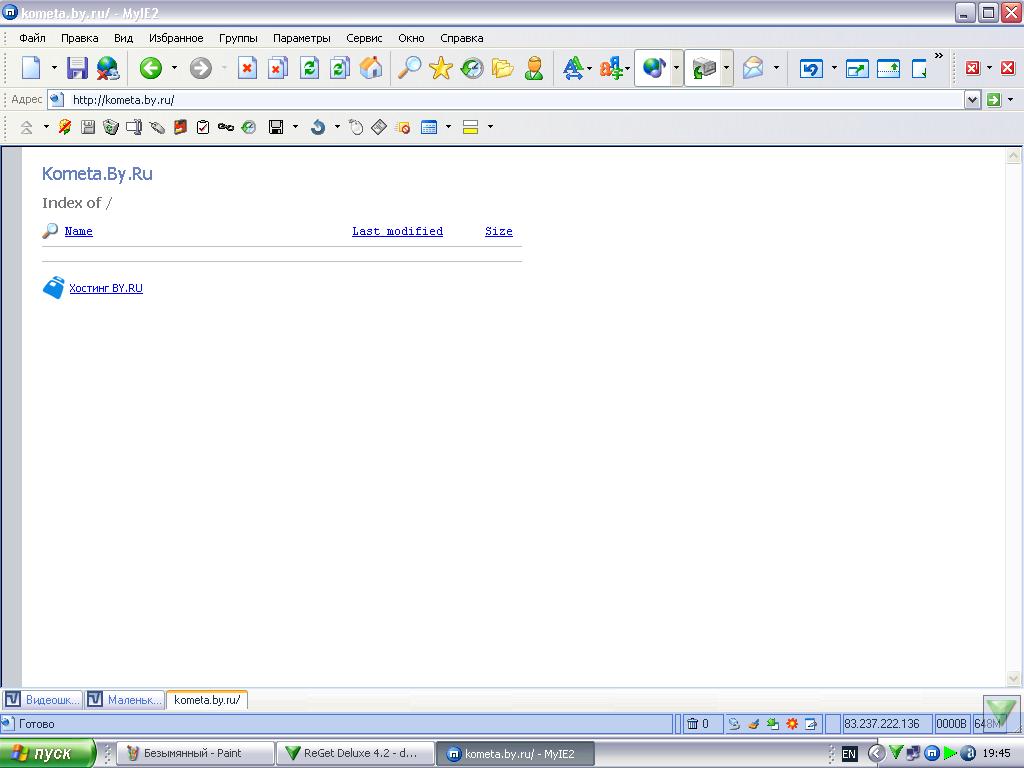Image resolution: width=1024 pixels, height=768 pixels.
Task: Open the Сервис menu
Action: coord(364,38)
